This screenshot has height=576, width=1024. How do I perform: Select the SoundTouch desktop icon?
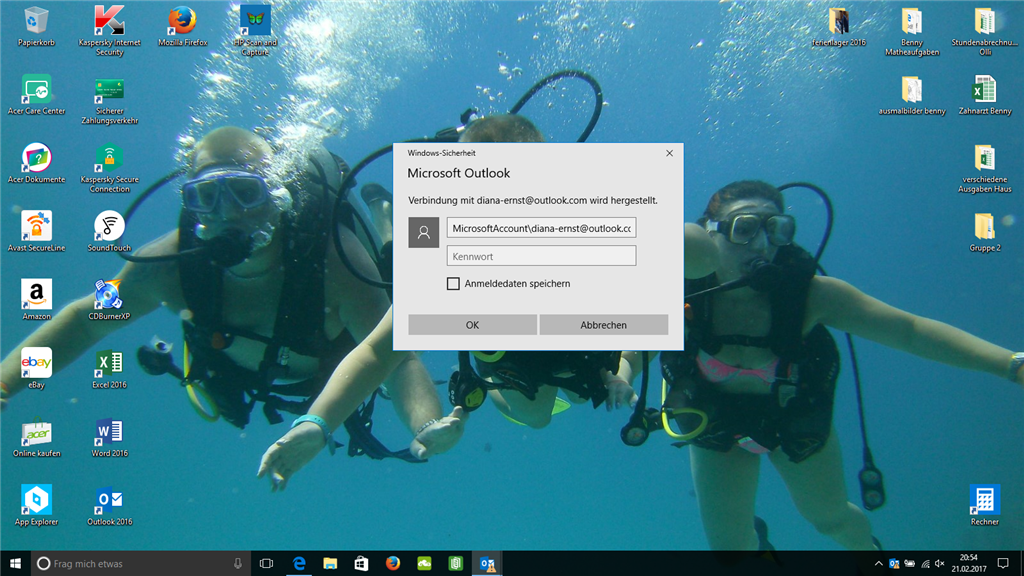click(x=109, y=232)
